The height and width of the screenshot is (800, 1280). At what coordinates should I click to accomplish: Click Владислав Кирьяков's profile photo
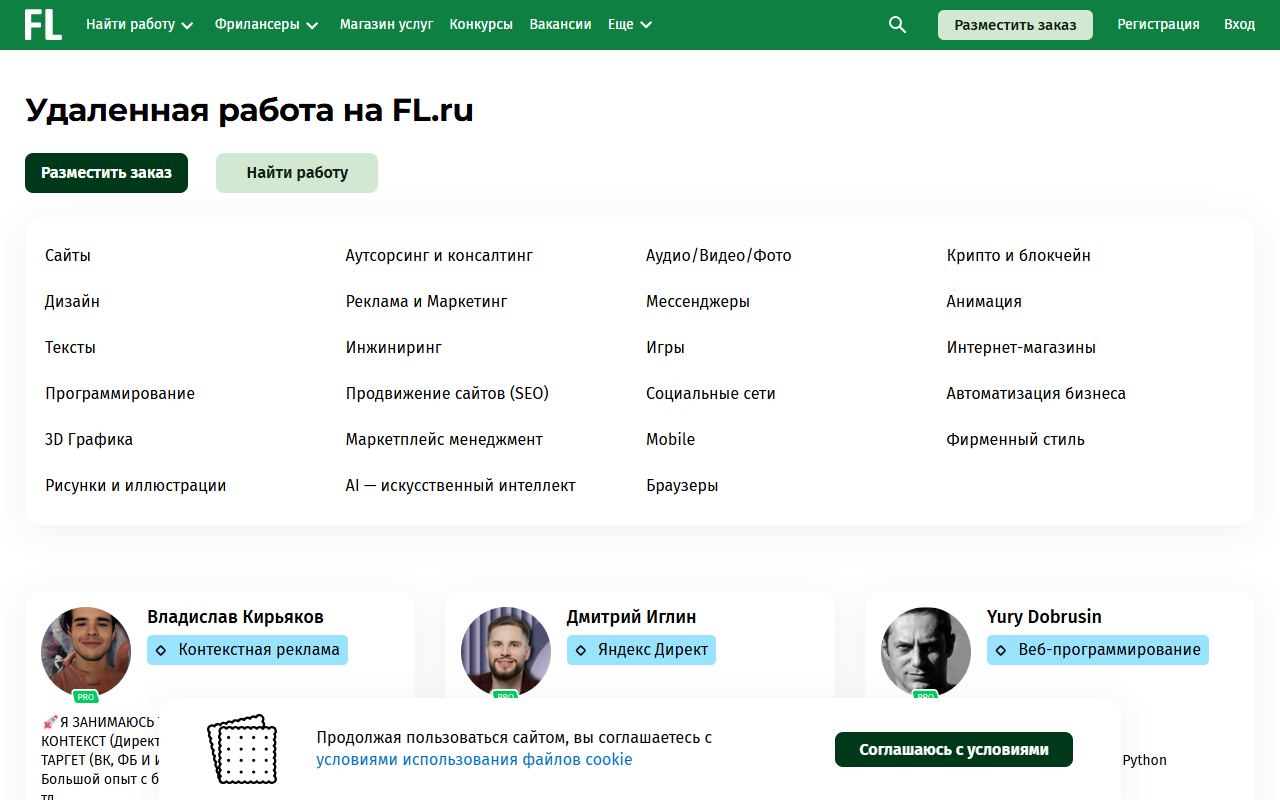[x=86, y=652]
